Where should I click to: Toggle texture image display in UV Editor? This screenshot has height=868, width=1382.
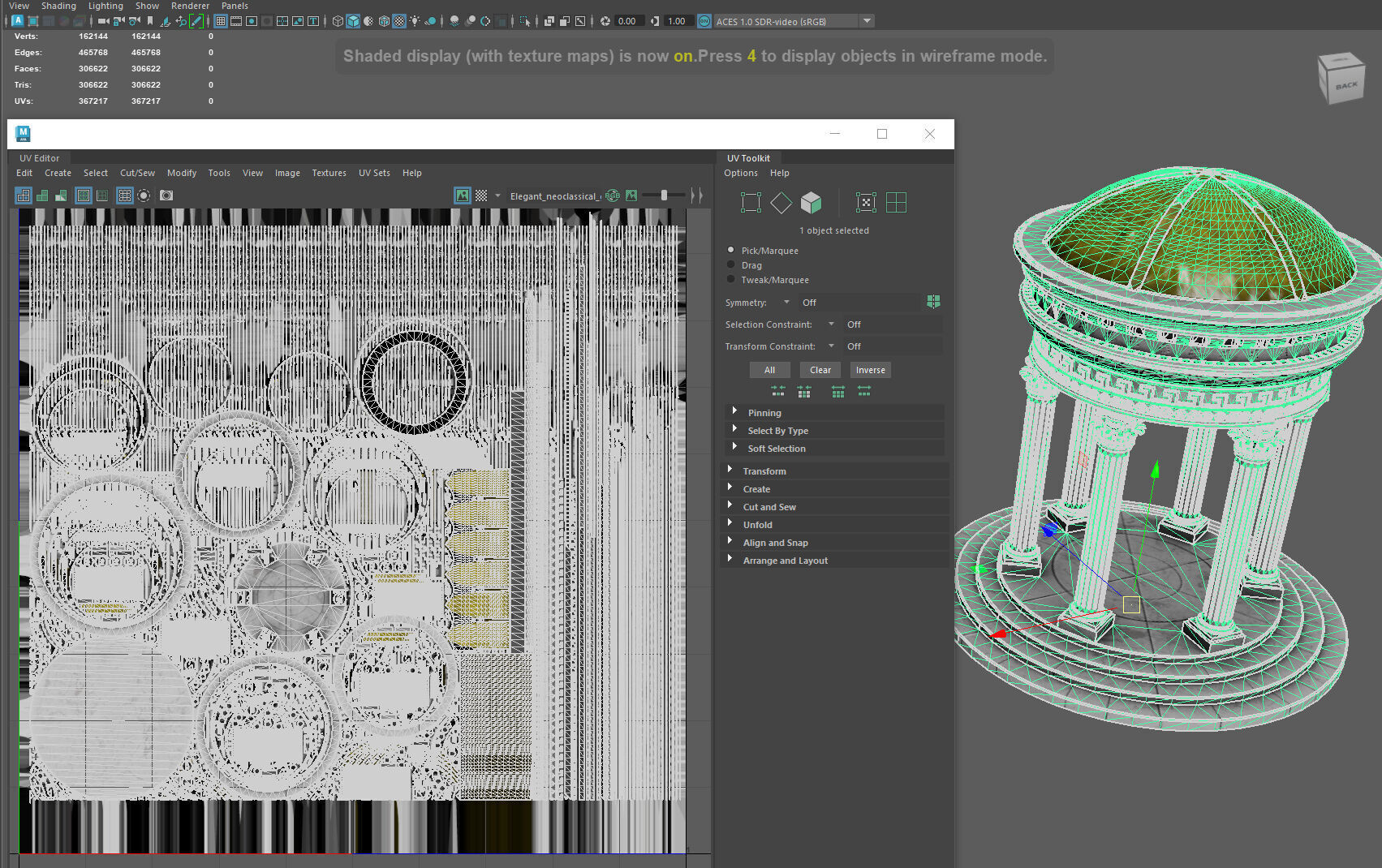point(462,196)
